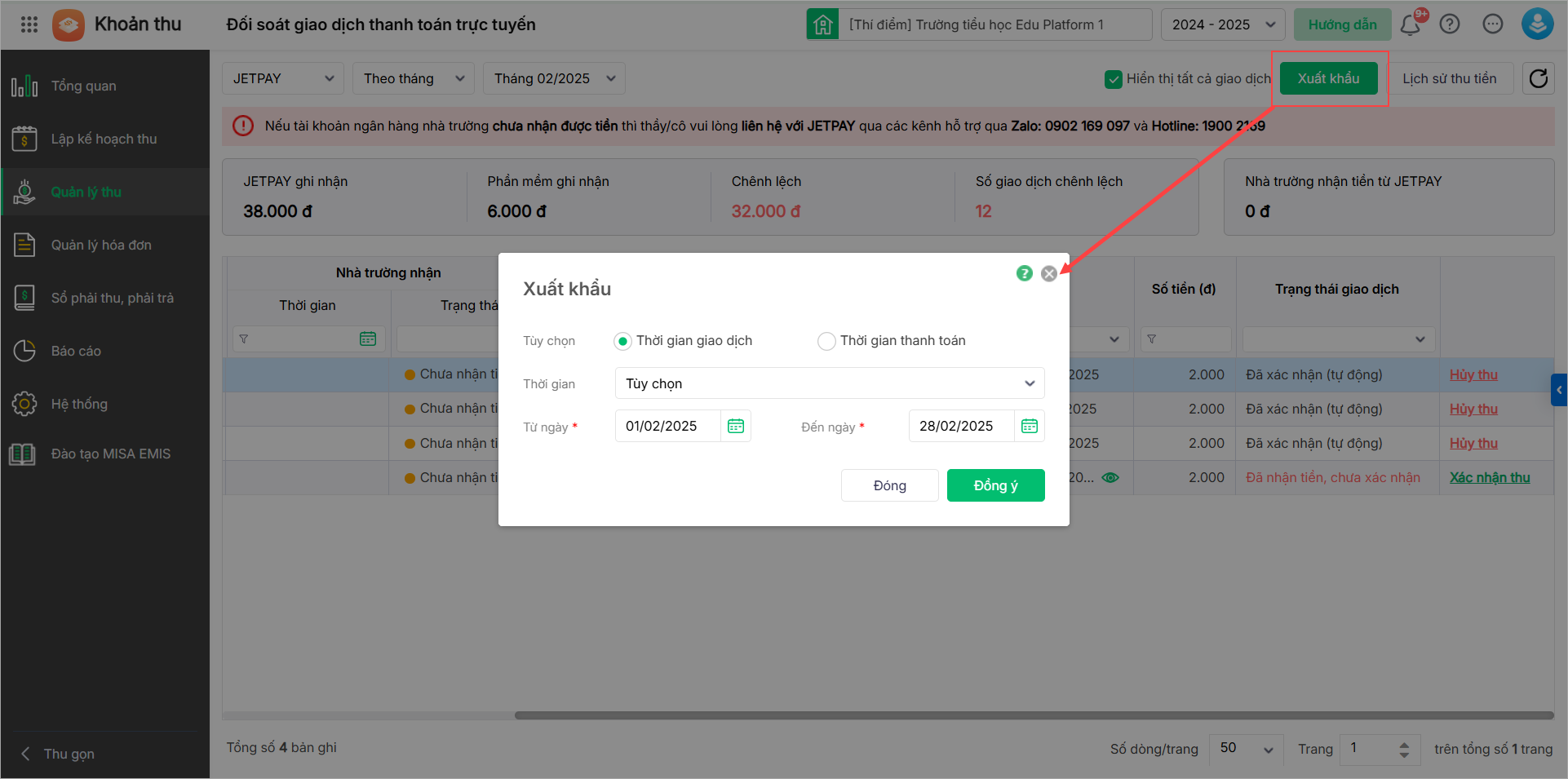
Task: Open Quản lý hóa đơn sidebar item
Action: point(101,245)
